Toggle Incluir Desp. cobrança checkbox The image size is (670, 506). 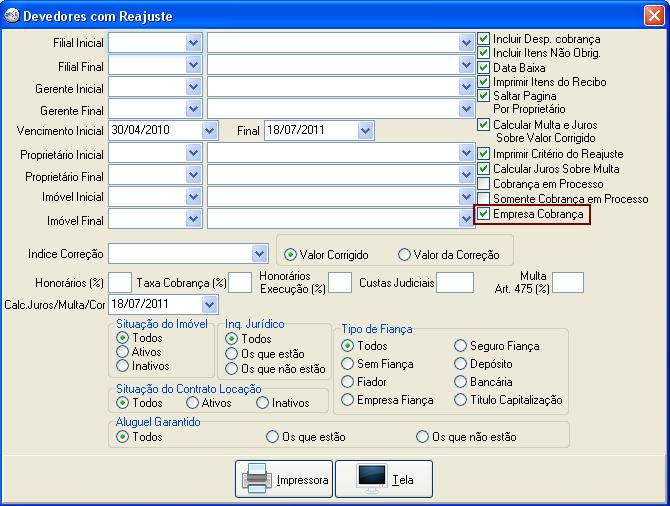click(484, 39)
